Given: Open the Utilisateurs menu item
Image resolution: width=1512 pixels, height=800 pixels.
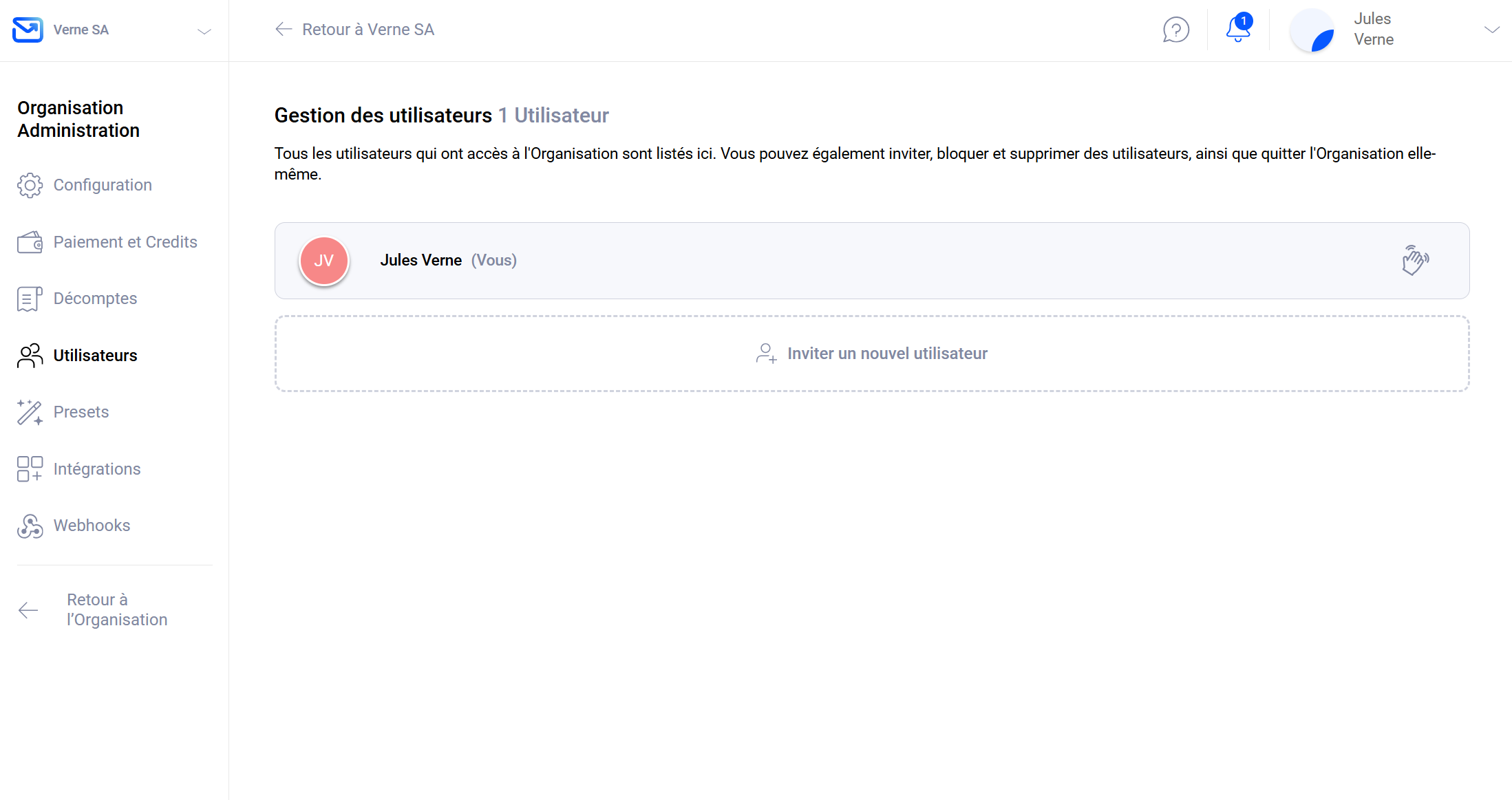Looking at the screenshot, I should pyautogui.click(x=95, y=356).
